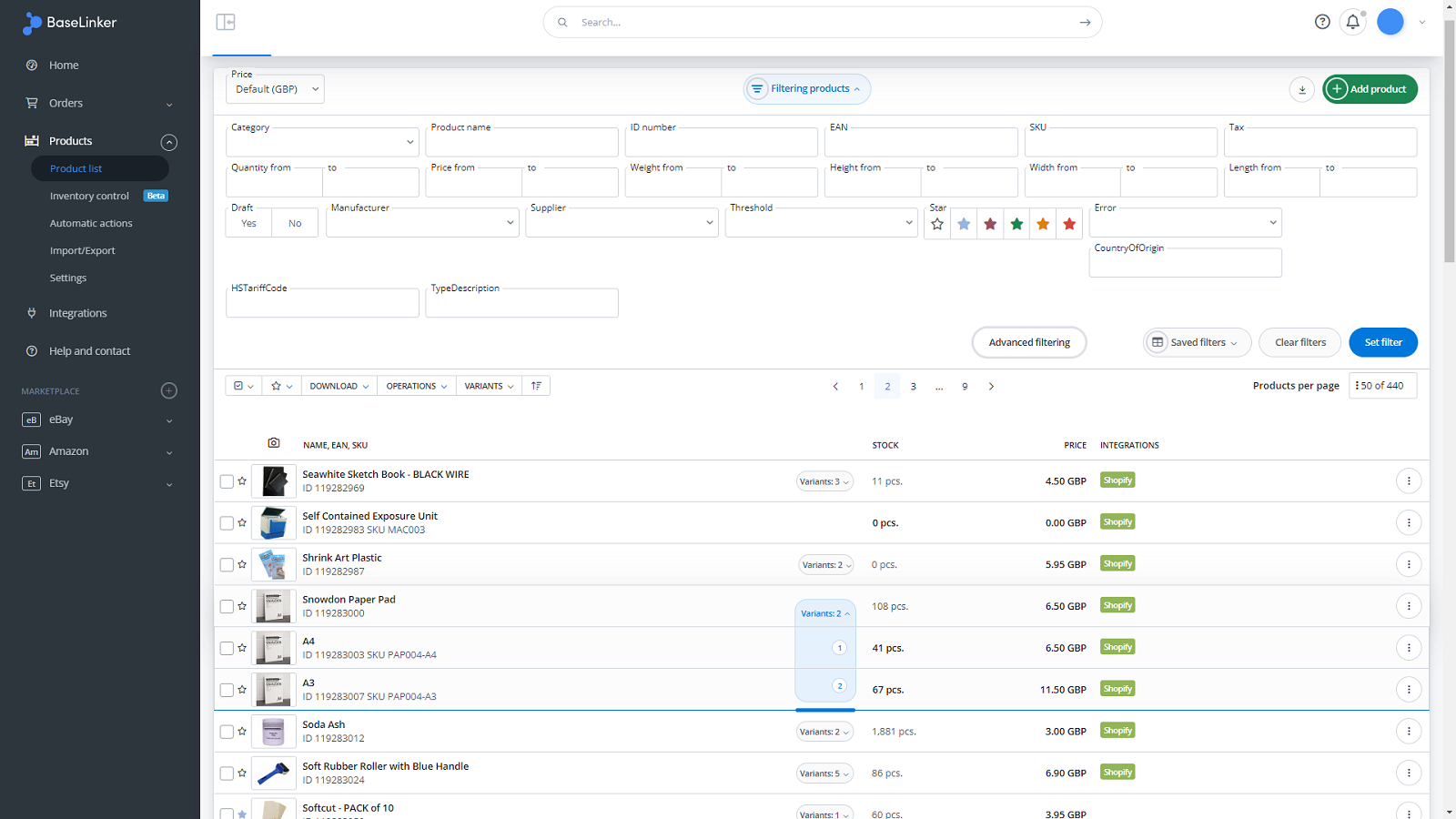Screen dimensions: 1456x819
Task: Click the sort order icon beside Variants
Action: point(536,386)
